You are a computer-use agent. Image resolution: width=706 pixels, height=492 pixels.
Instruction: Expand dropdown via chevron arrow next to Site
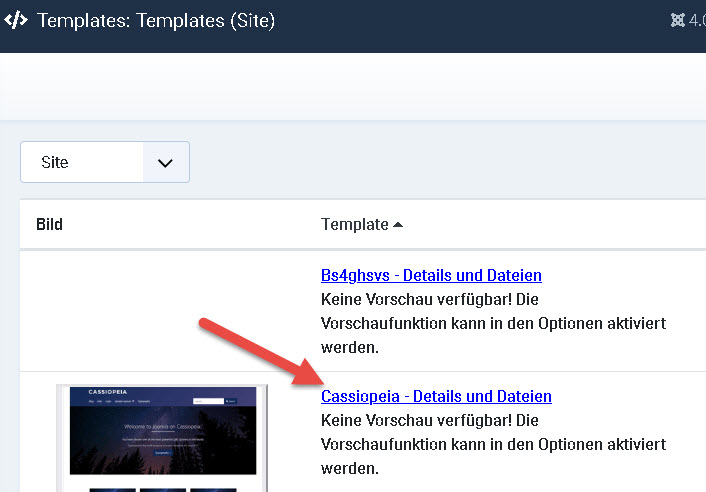[x=165, y=162]
